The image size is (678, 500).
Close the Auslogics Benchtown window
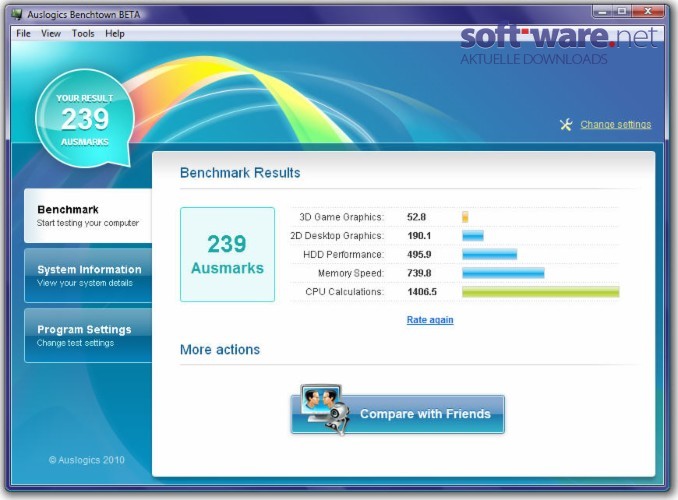tap(648, 12)
